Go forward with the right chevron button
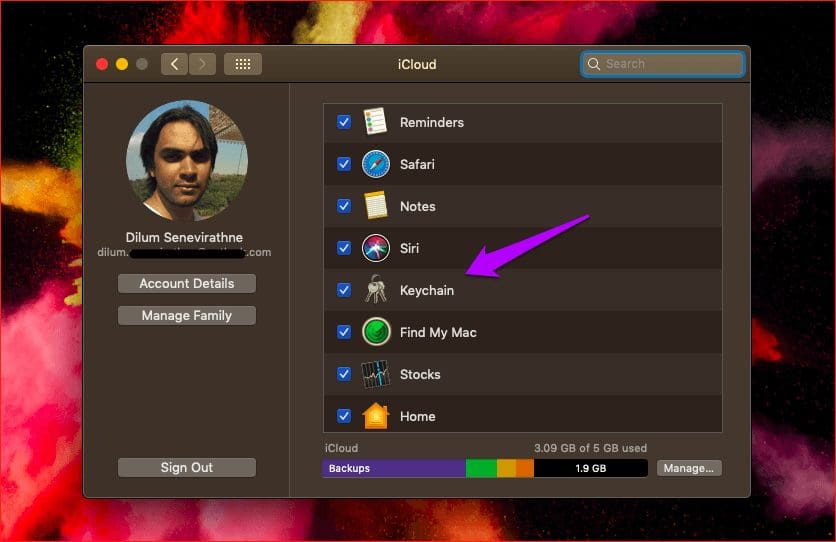The image size is (836, 542). (x=202, y=64)
